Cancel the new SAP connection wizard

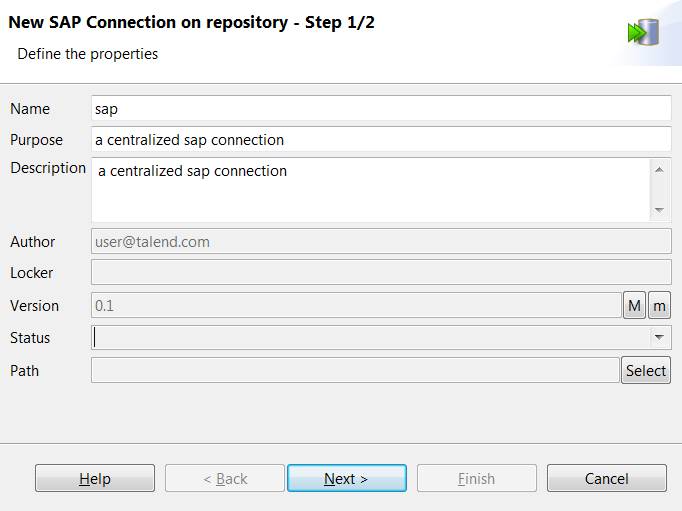(606, 479)
